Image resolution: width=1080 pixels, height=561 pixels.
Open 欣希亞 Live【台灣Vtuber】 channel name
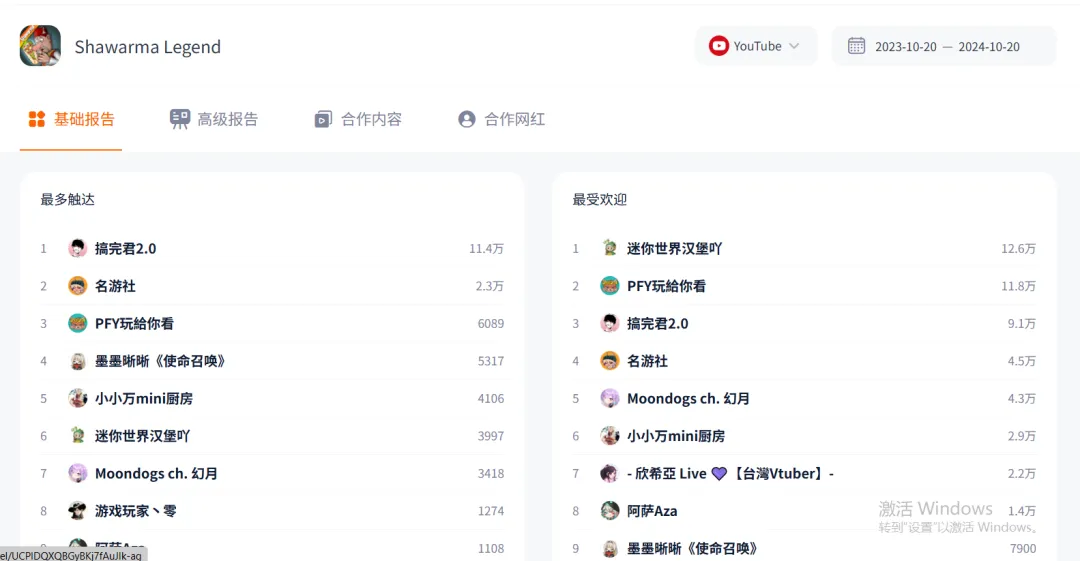click(x=730, y=473)
